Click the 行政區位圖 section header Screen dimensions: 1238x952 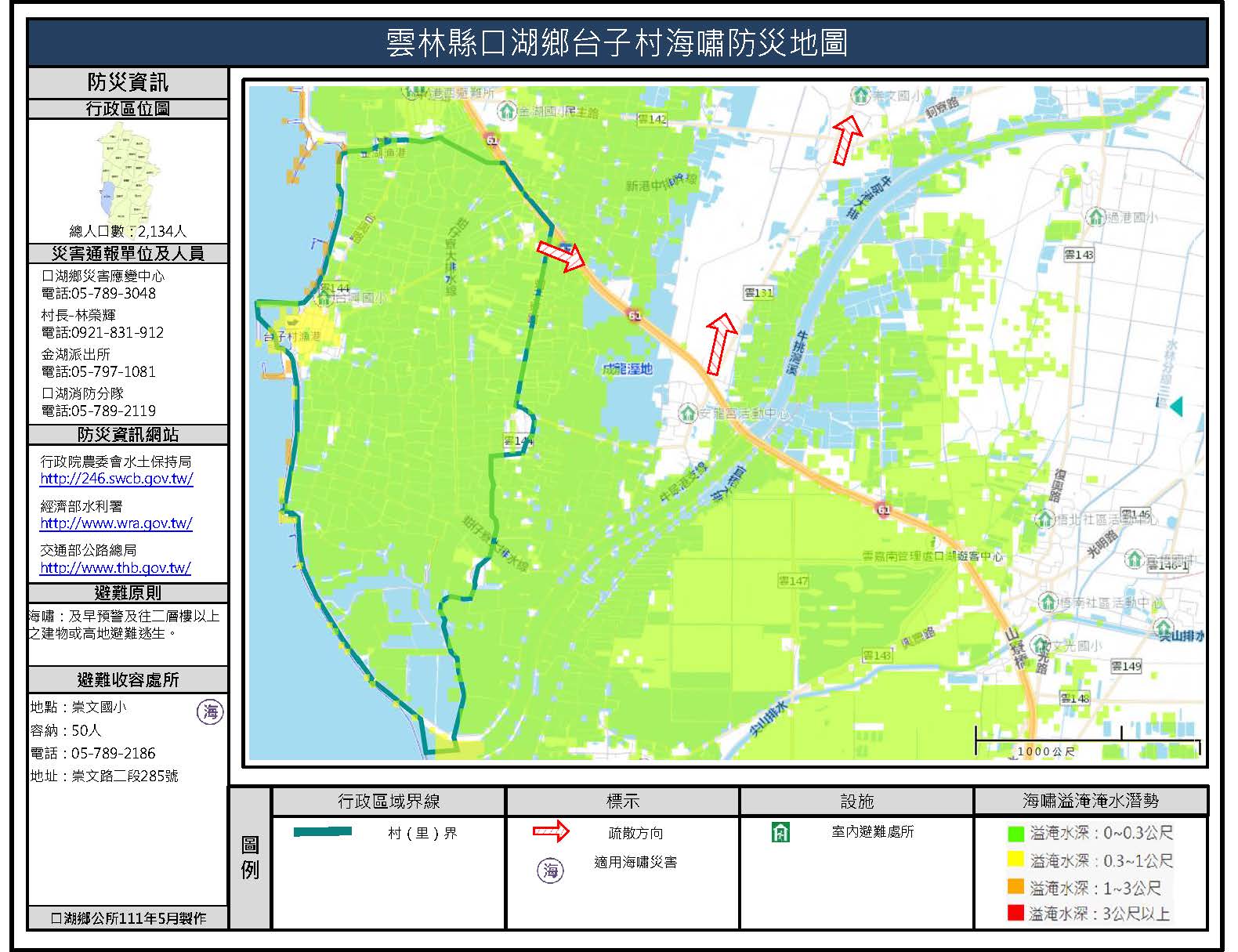click(128, 109)
